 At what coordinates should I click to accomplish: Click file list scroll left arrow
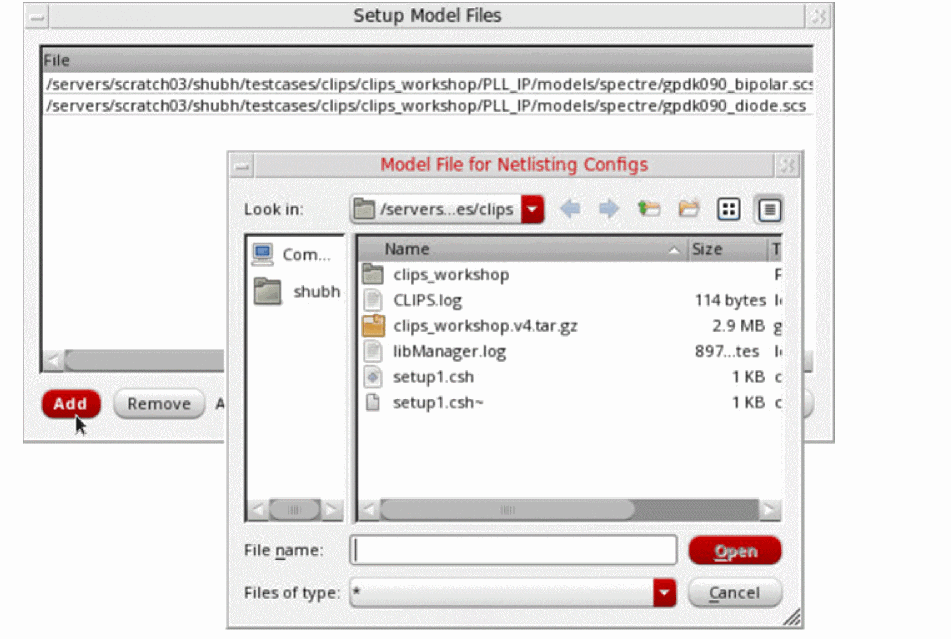coord(368,510)
